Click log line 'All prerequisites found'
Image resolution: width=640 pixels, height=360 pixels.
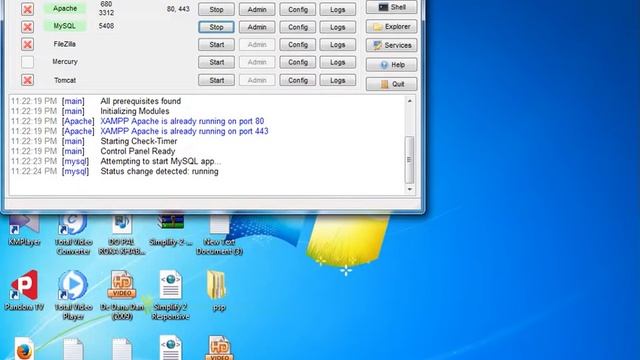coord(141,101)
